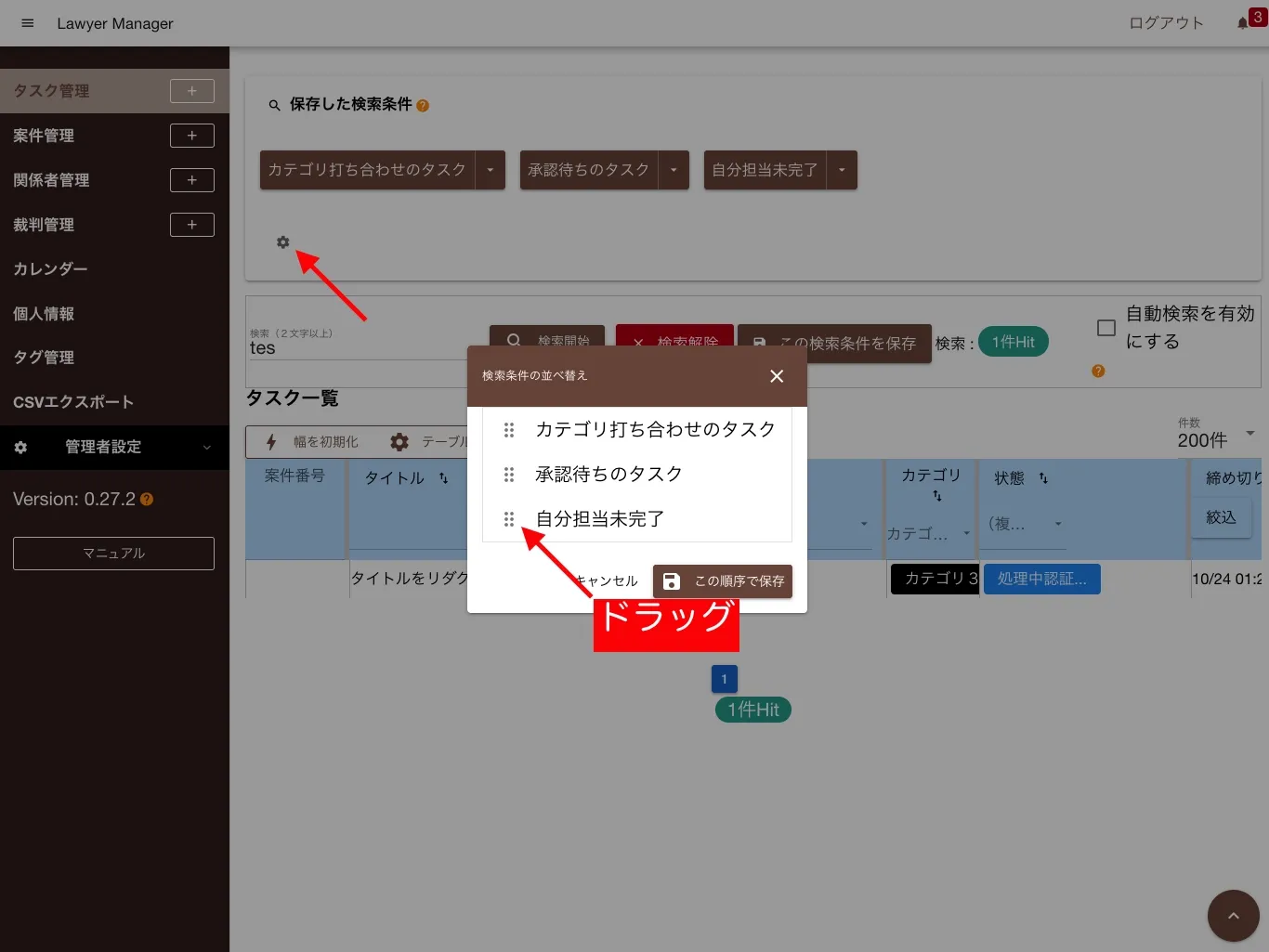Screen dimensions: 1269x952
Task: Click drag handle for カテゴリ打ち合わせのタスク
Action: [509, 430]
